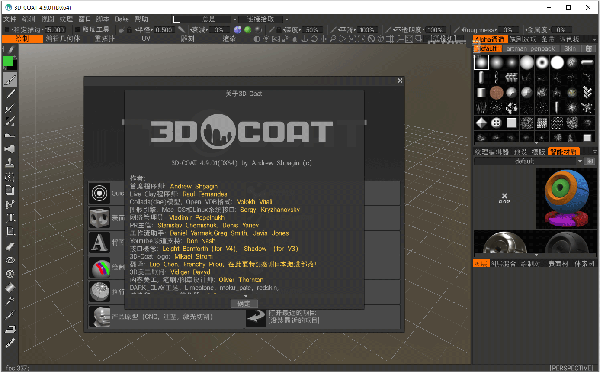The width and height of the screenshot is (600, 372).
Task: Click the arrow beside the default material dropdown
Action: point(580,161)
